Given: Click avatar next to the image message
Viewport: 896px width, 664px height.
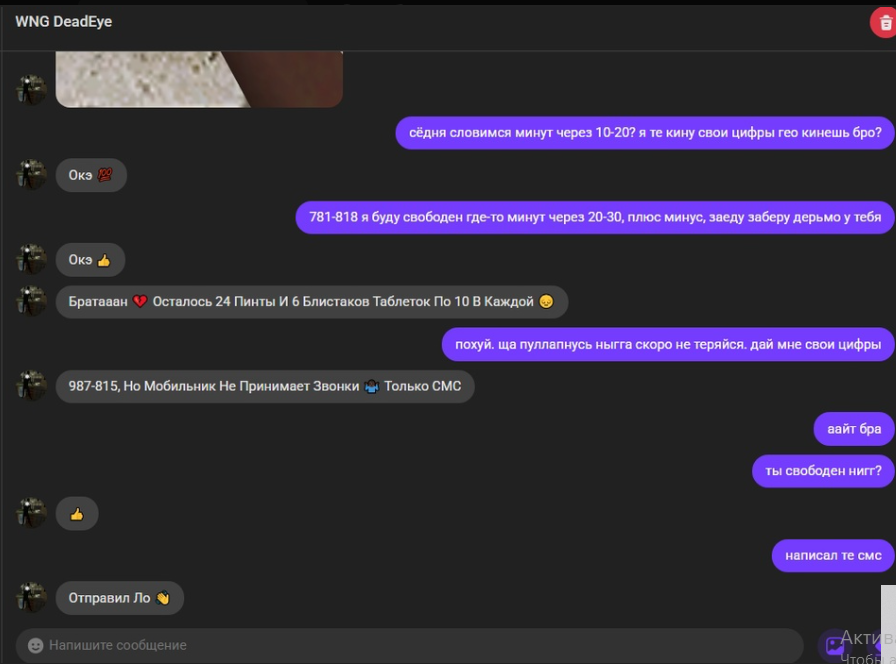Looking at the screenshot, I should tap(32, 90).
